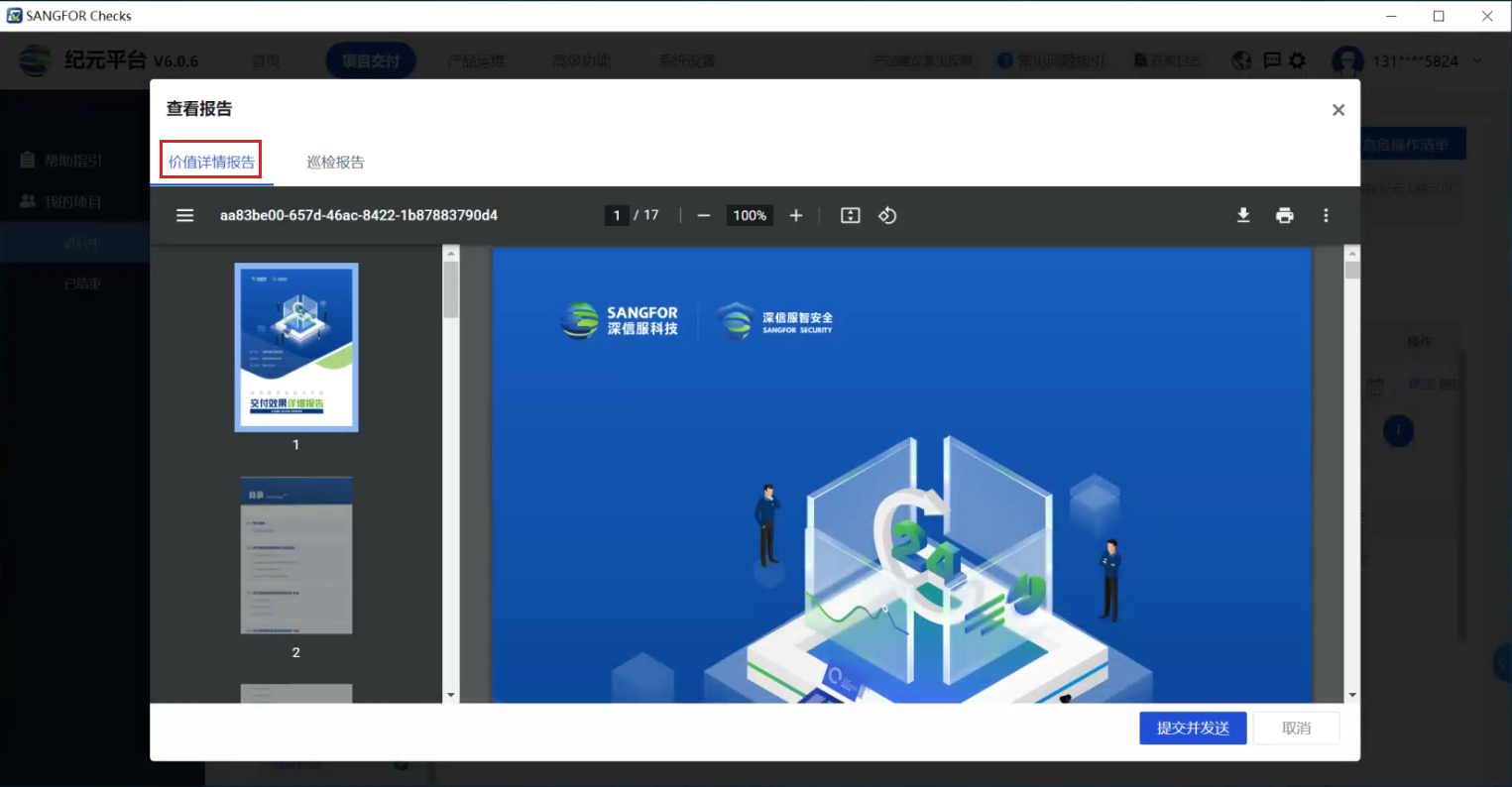
Task: Click the zoom out minus icon
Action: pyautogui.click(x=704, y=215)
